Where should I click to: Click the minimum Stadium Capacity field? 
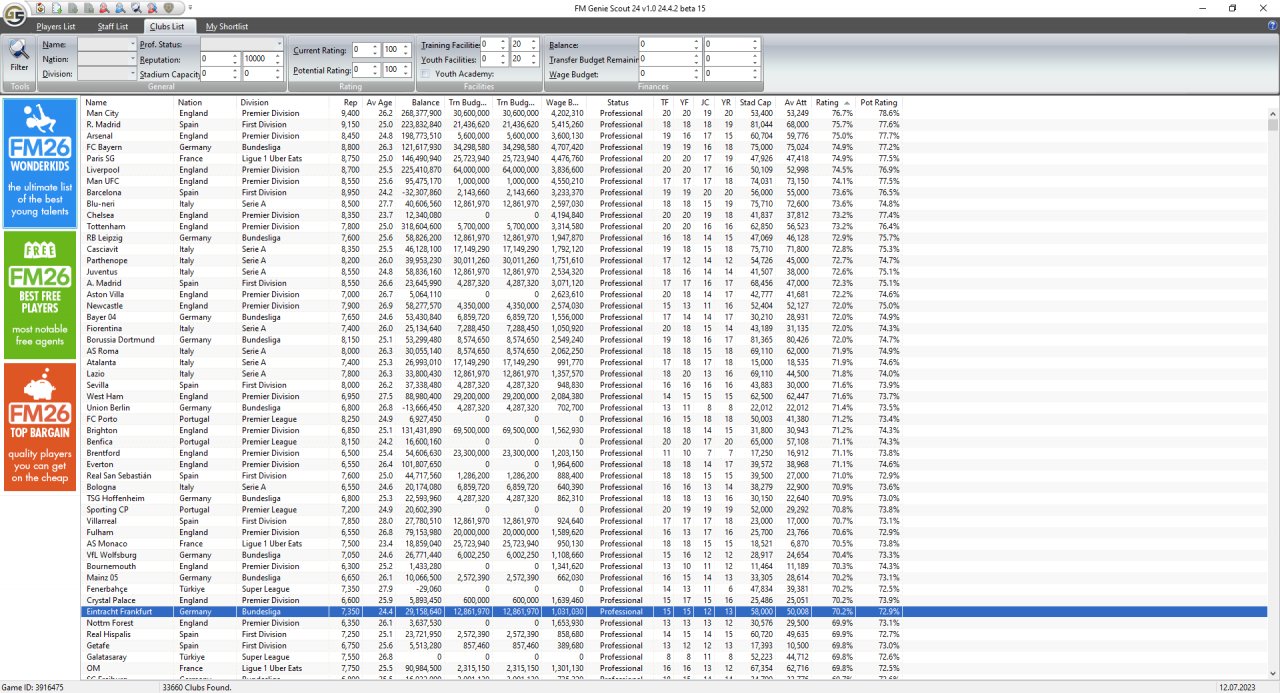[x=215, y=73]
